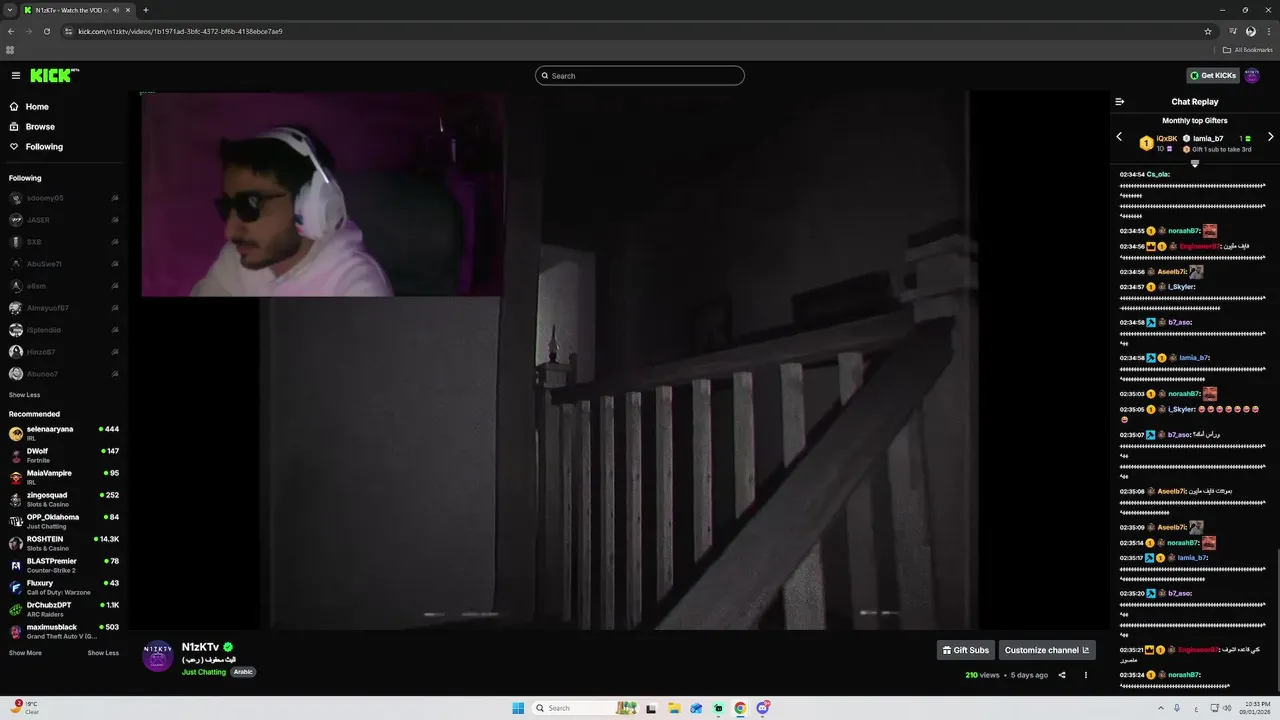
Task: Open All Bookmarks folder
Action: pos(1248,49)
